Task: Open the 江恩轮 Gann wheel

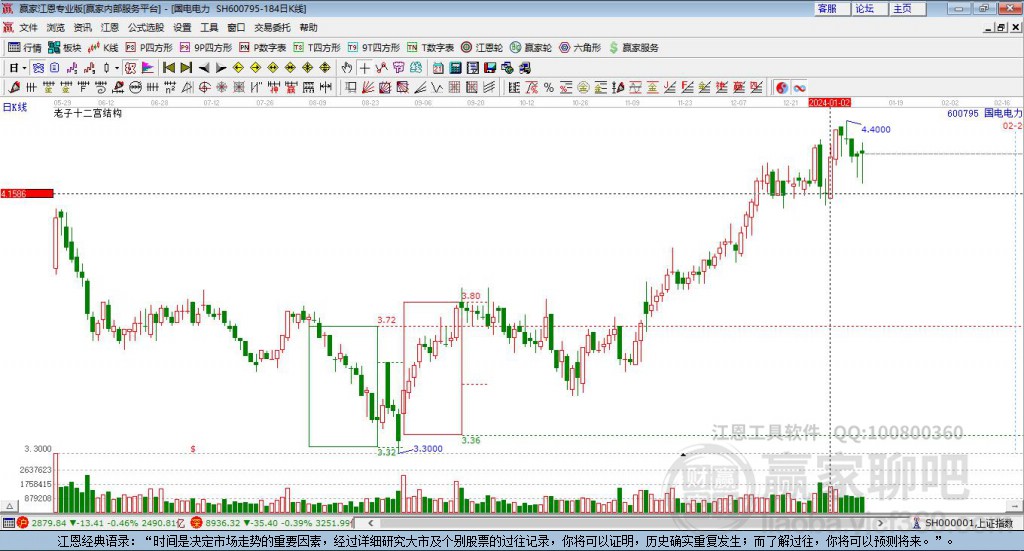Action: click(x=482, y=48)
